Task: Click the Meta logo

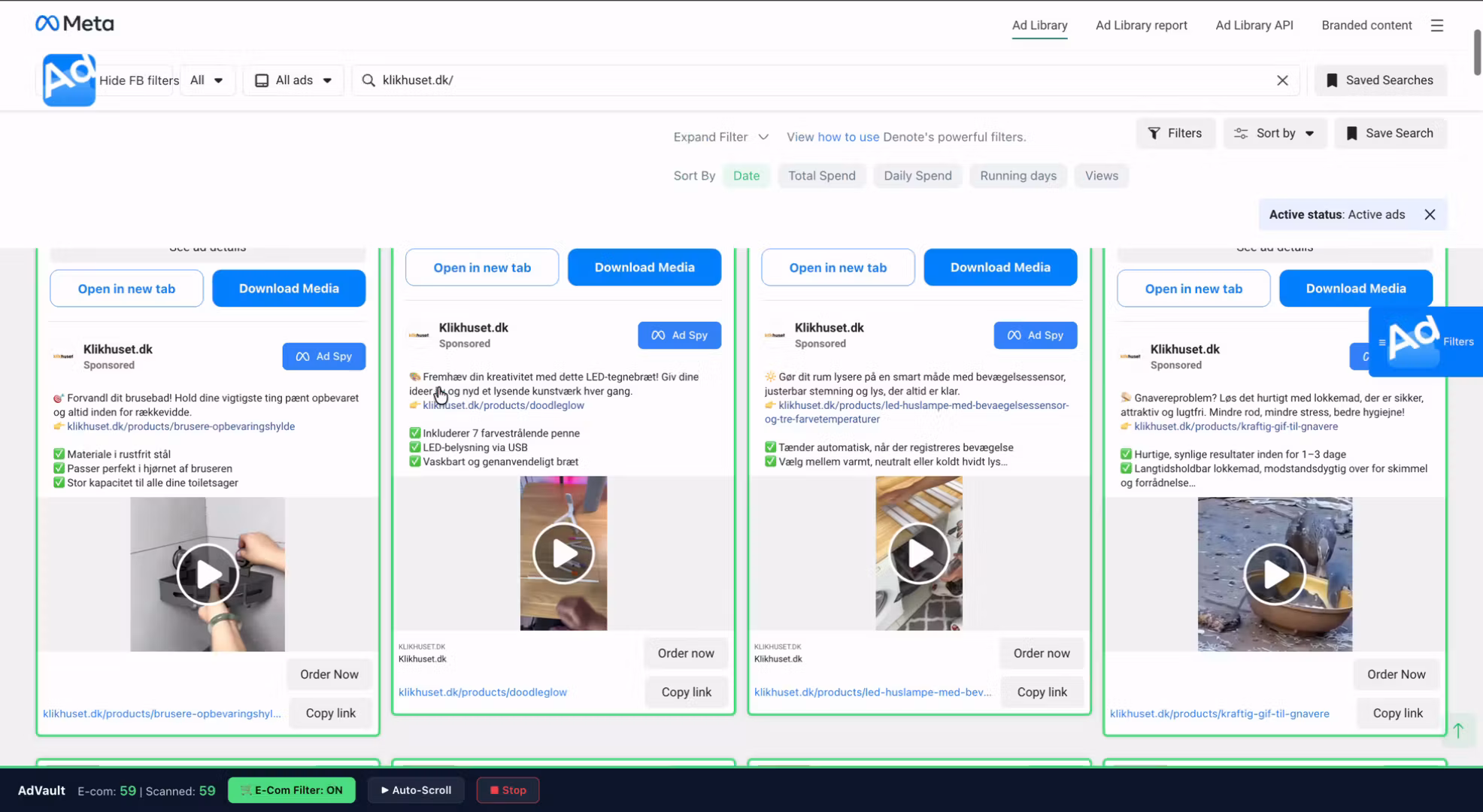Action: [74, 24]
